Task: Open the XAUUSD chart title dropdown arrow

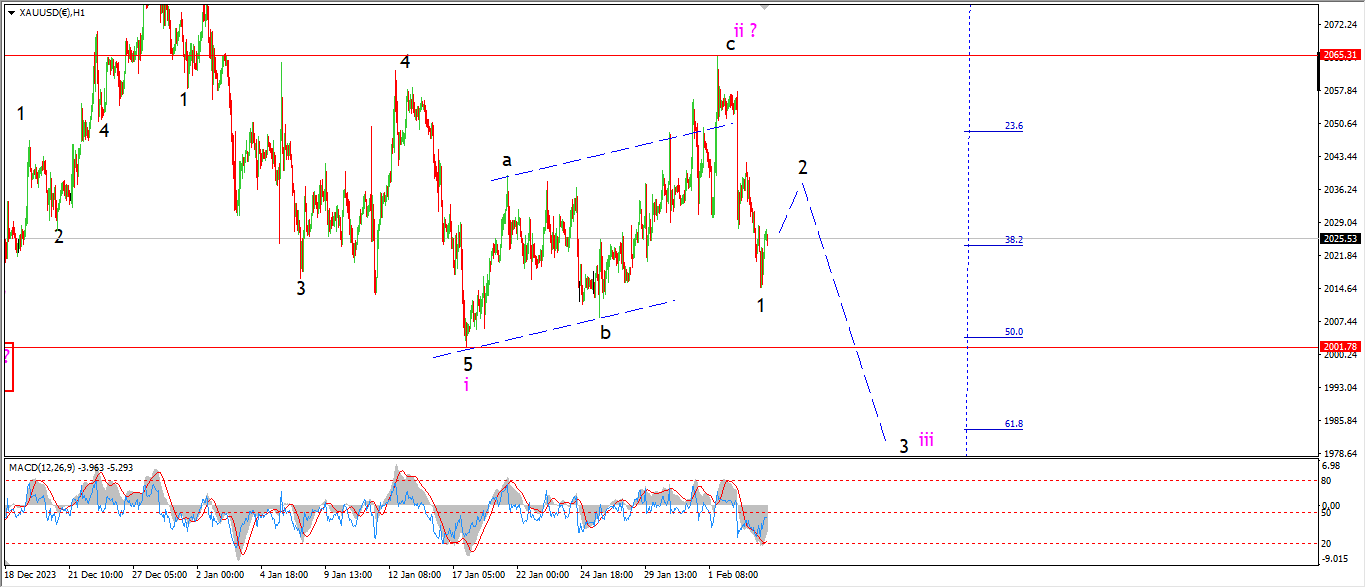Action: click(10, 12)
